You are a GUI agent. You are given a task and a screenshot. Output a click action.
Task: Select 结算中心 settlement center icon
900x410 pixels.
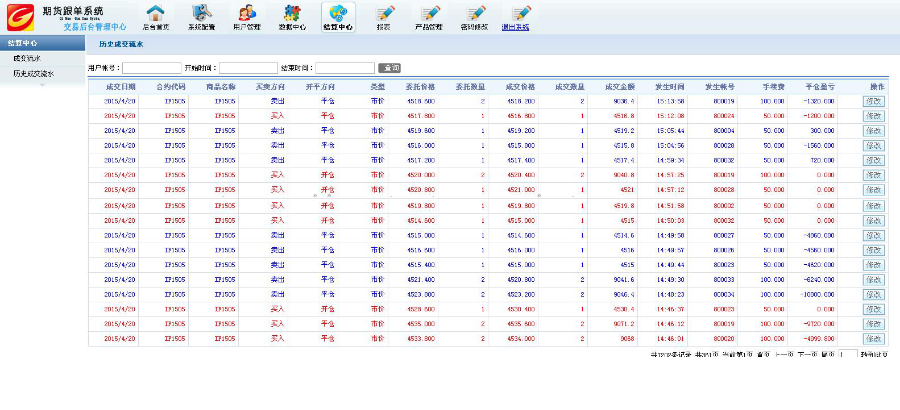click(x=338, y=16)
